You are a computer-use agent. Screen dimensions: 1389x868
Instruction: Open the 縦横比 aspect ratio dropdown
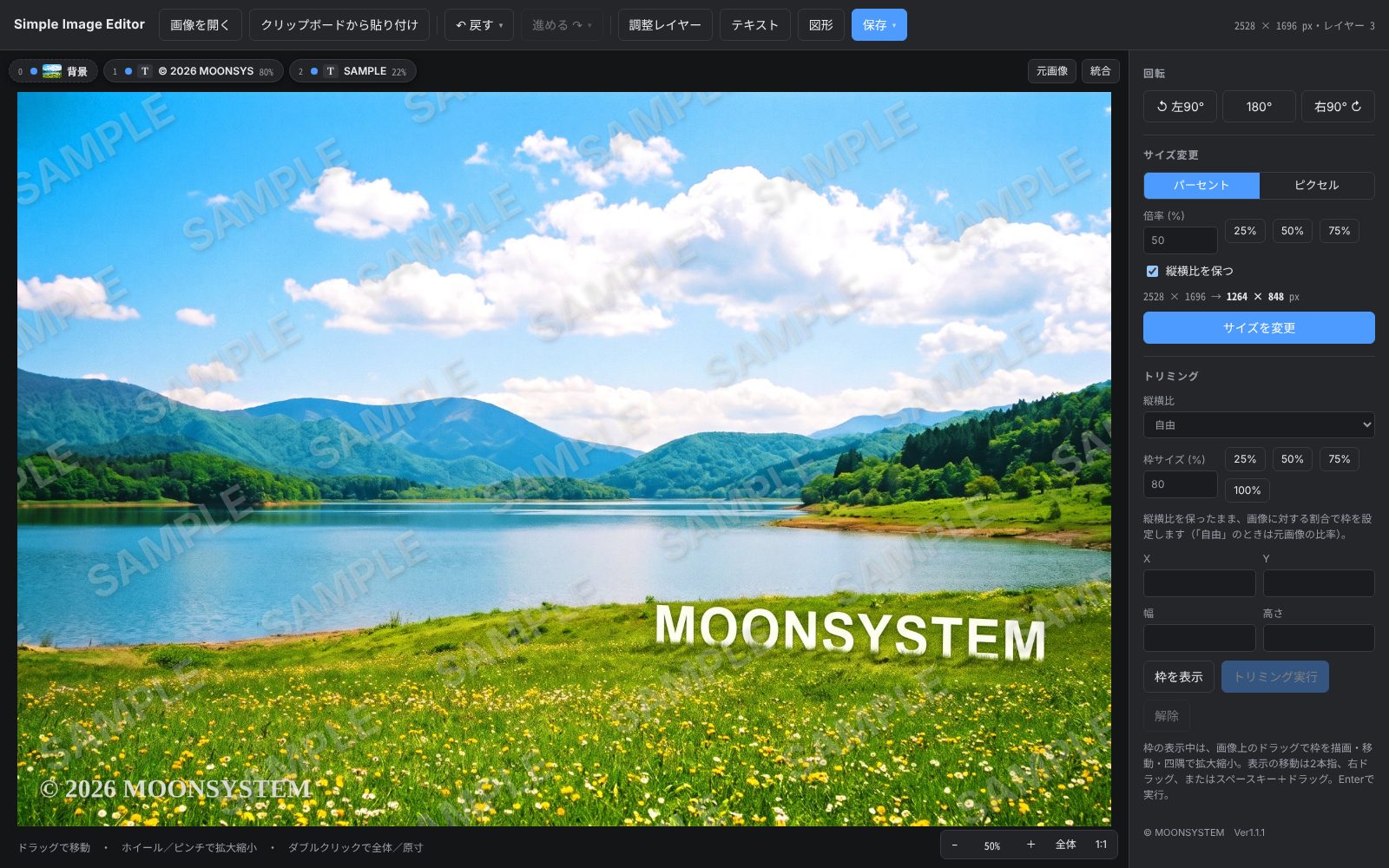[1259, 425]
